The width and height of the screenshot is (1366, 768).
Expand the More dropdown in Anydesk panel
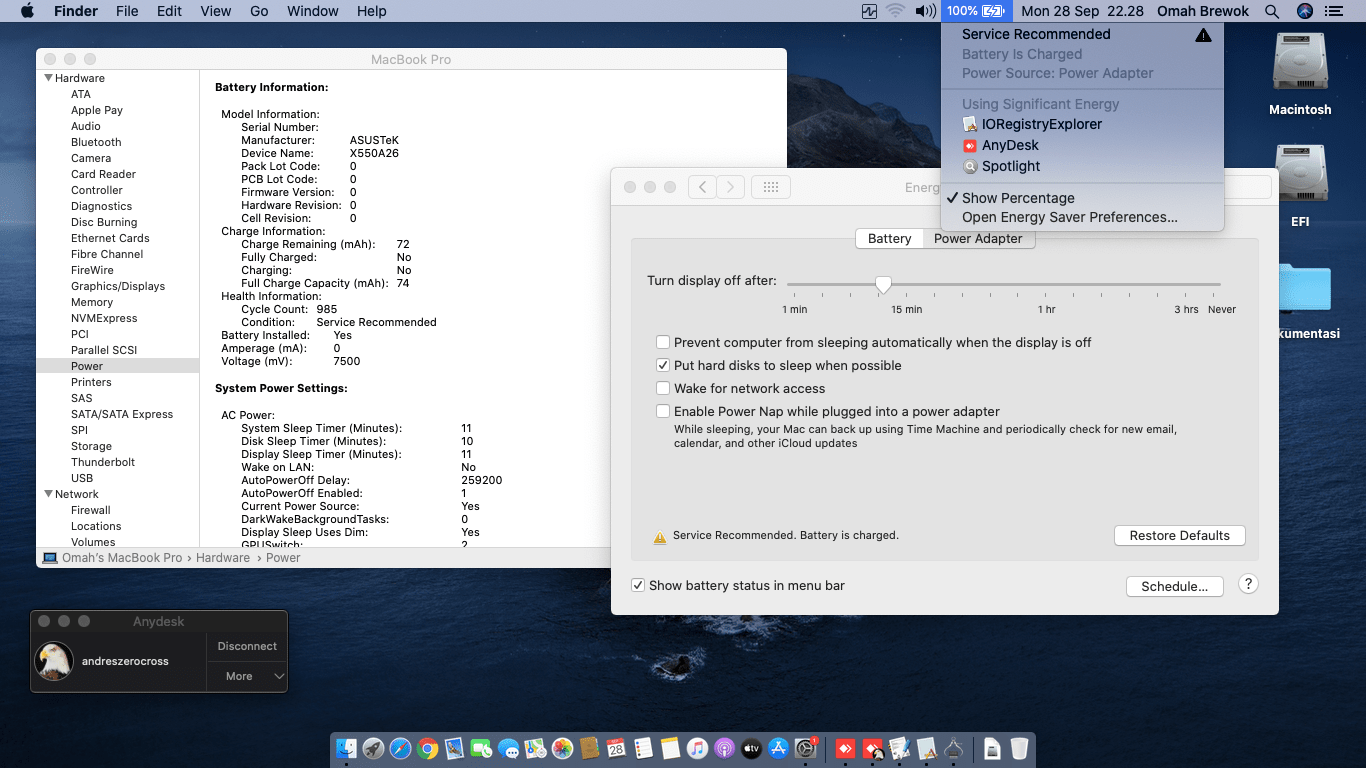pyautogui.click(x=247, y=676)
